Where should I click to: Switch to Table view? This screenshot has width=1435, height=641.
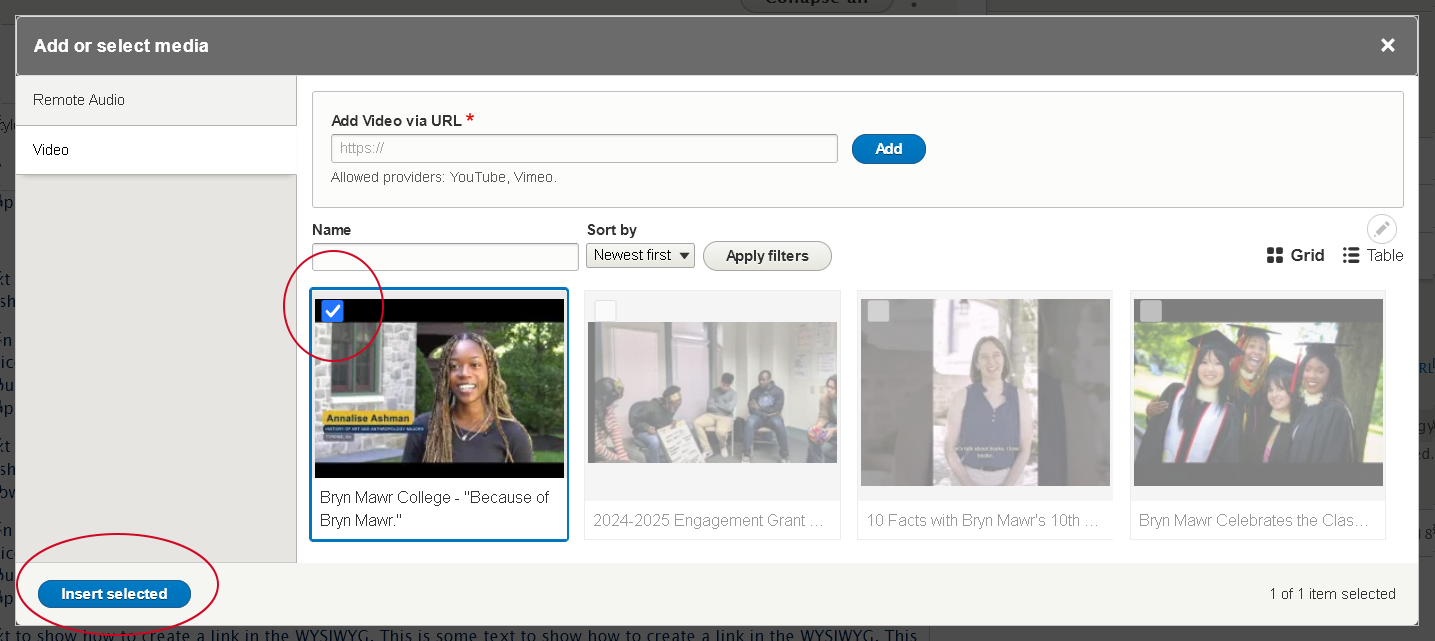click(1373, 255)
